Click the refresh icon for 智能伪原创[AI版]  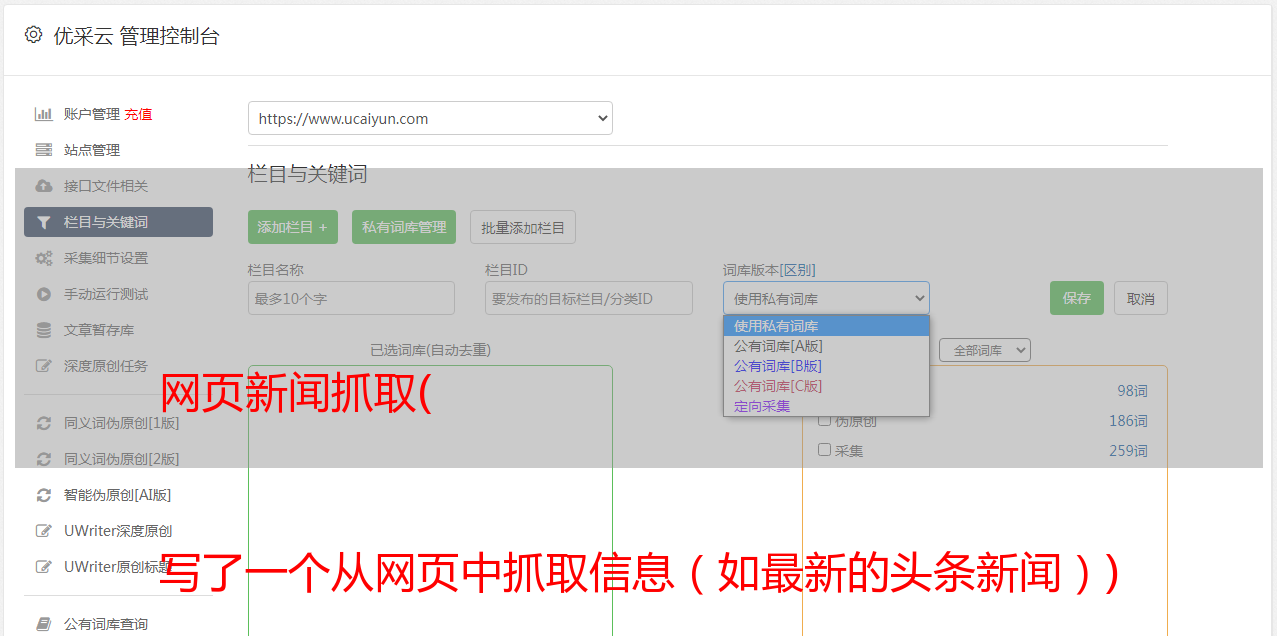(44, 495)
